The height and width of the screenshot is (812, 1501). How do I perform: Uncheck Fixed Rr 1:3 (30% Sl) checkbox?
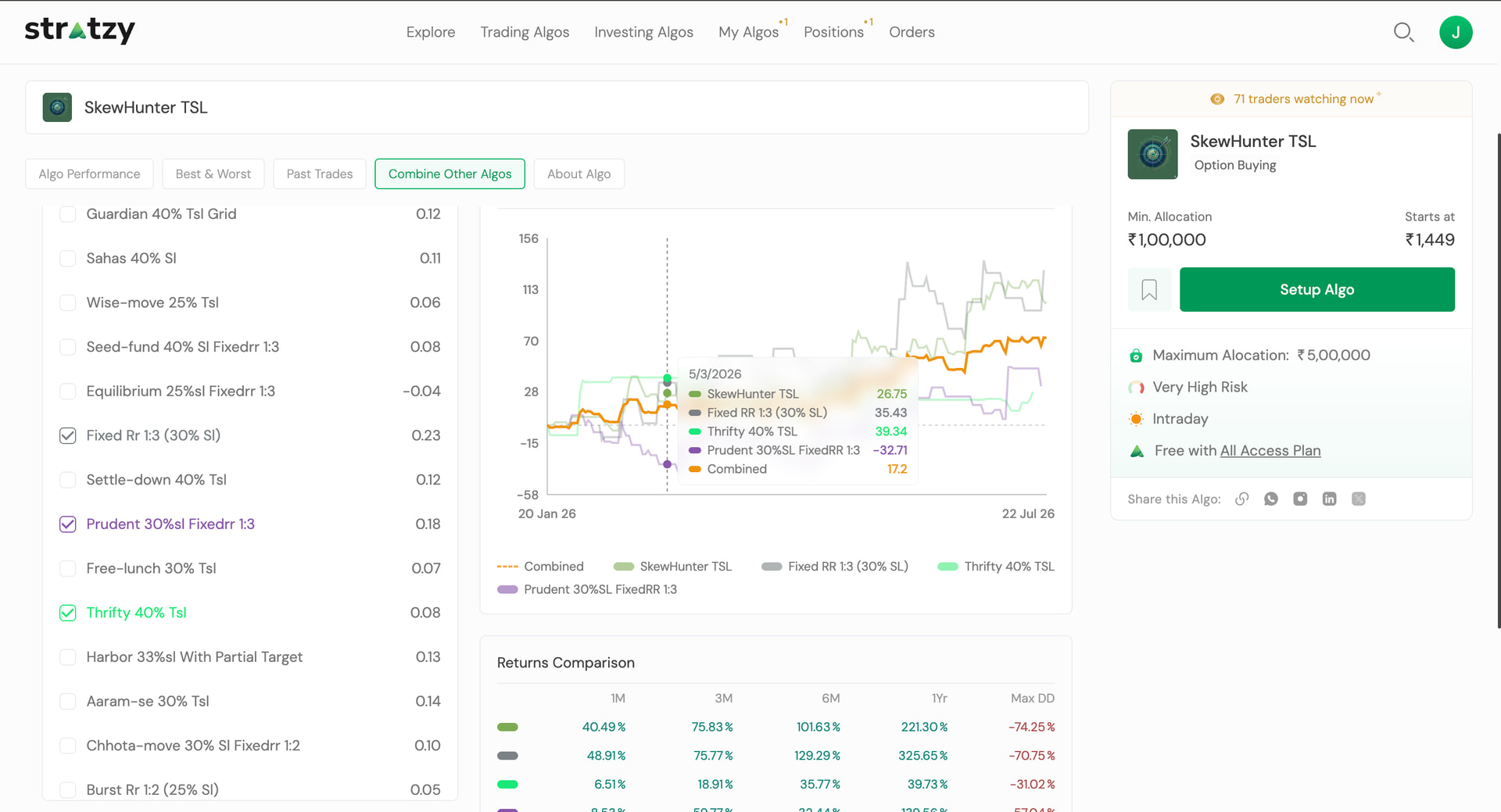pyautogui.click(x=68, y=435)
